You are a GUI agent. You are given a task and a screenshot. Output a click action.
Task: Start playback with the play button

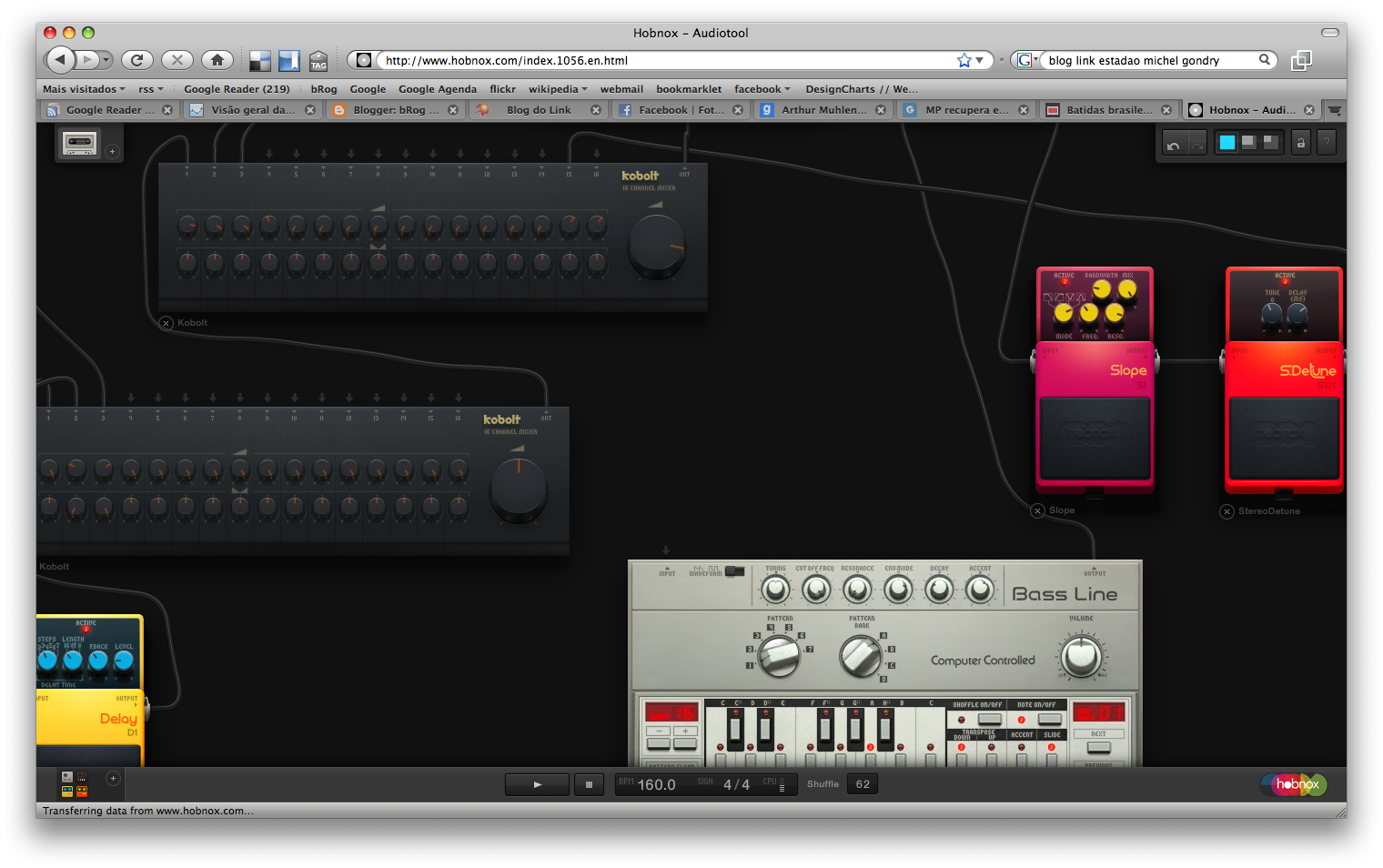(x=537, y=784)
